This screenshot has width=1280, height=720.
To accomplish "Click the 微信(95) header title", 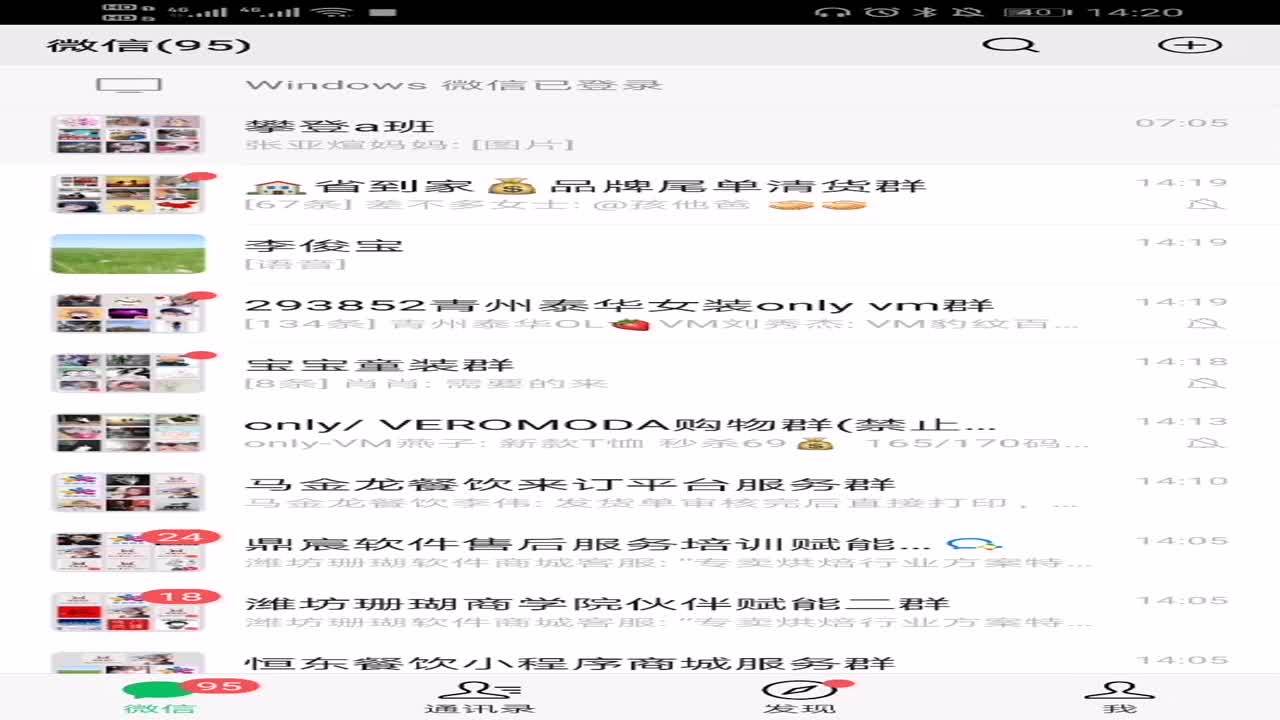I will 148,46.
